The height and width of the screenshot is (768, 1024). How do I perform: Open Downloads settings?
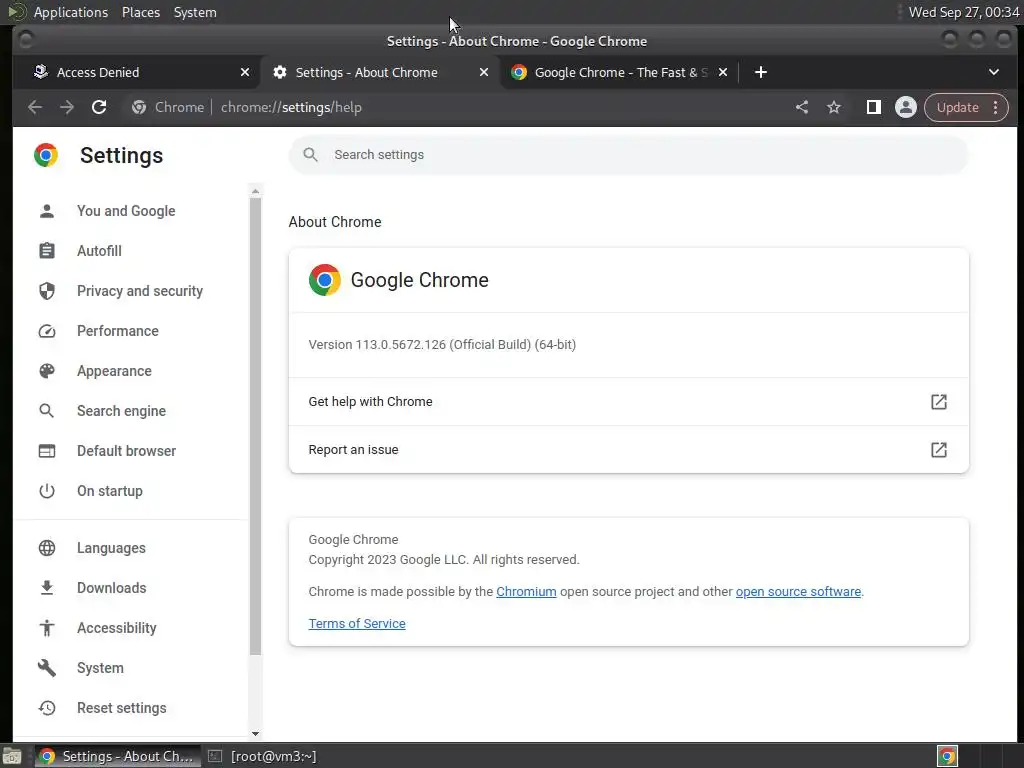coord(112,588)
